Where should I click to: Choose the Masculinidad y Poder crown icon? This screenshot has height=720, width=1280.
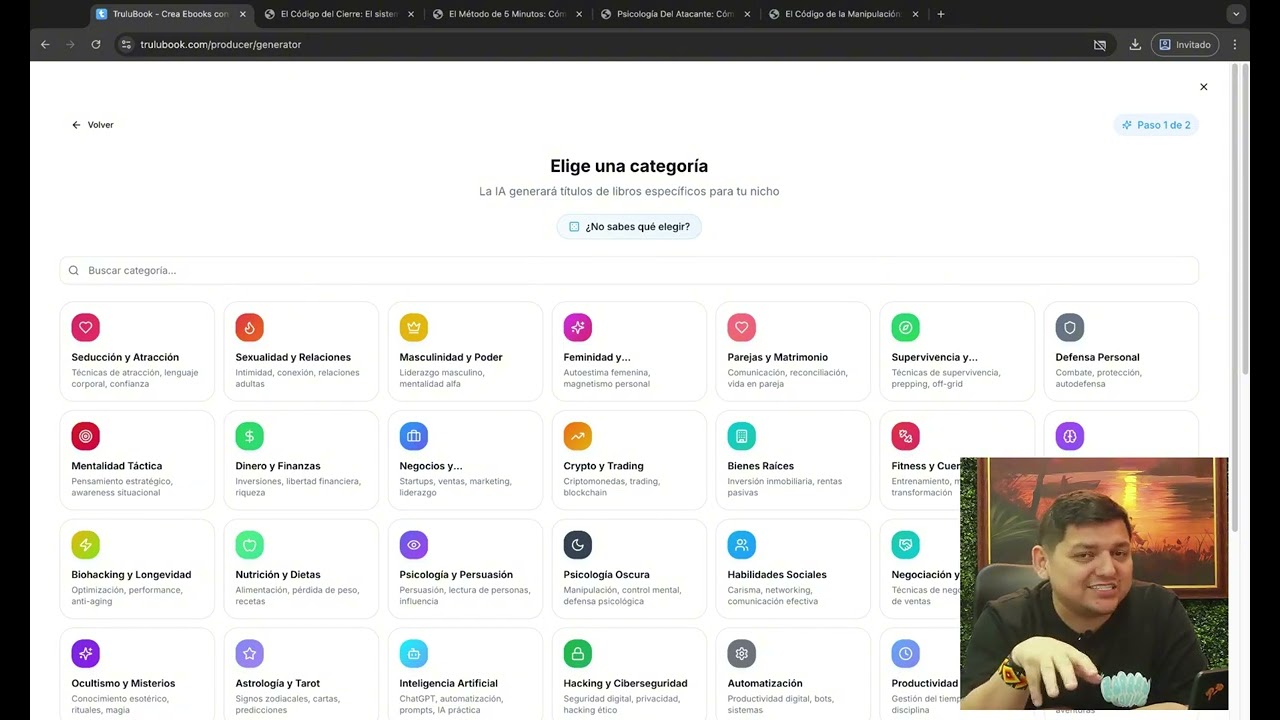click(413, 327)
